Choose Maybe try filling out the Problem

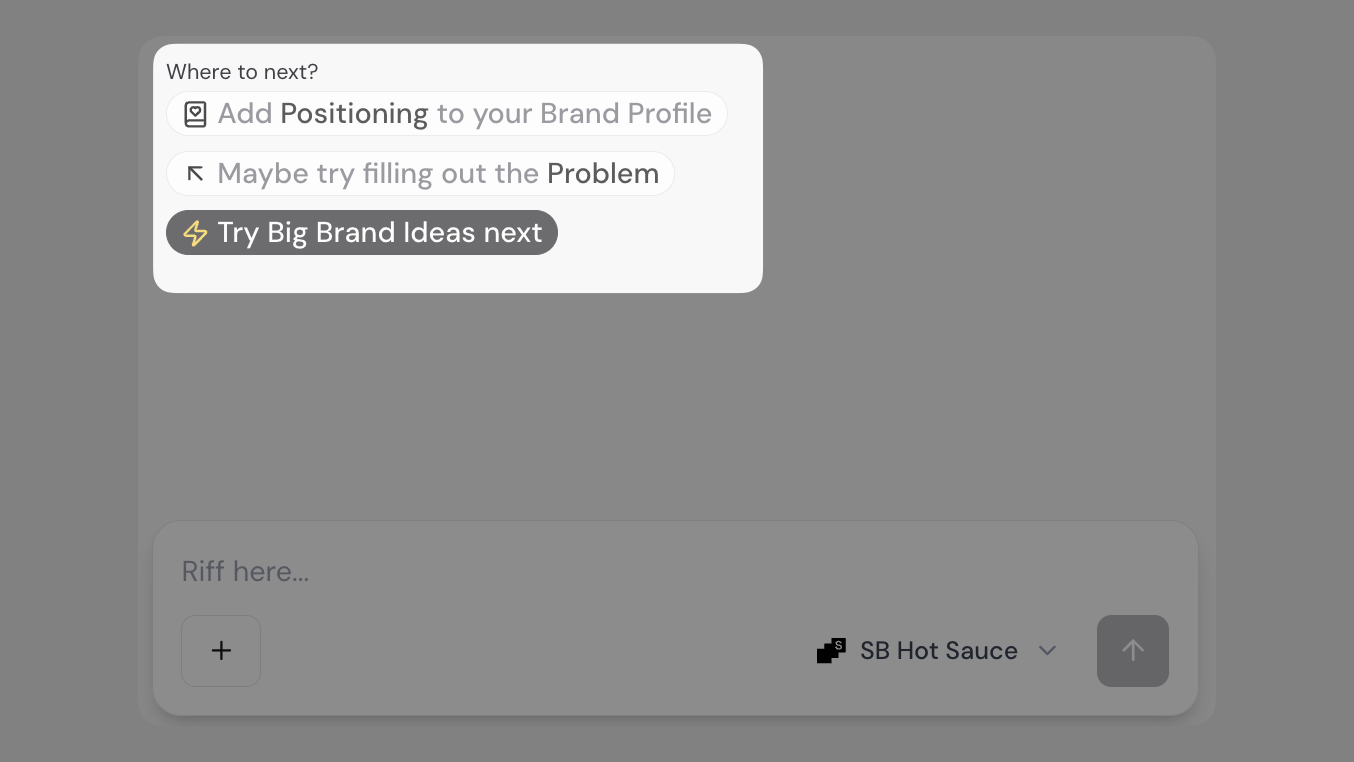coord(420,174)
